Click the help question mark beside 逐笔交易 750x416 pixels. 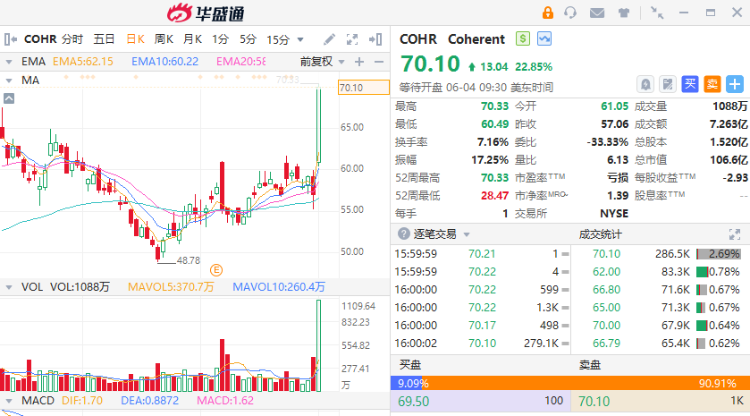(x=404, y=234)
